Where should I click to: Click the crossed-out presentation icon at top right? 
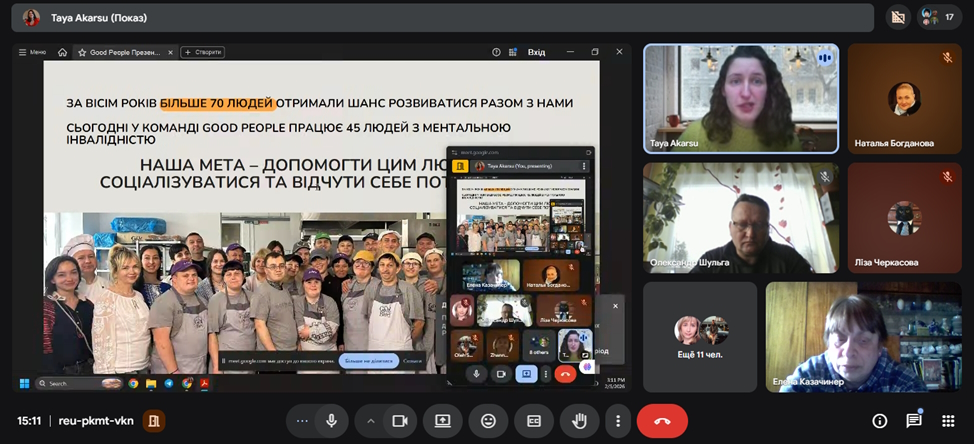tap(897, 17)
